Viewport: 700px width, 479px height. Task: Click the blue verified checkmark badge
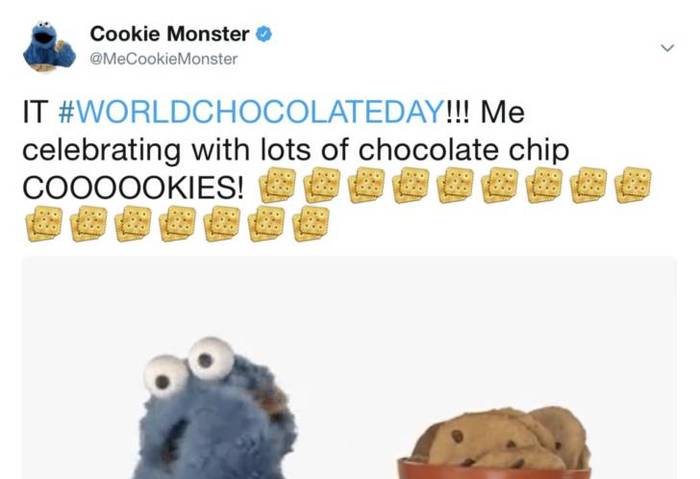point(264,34)
